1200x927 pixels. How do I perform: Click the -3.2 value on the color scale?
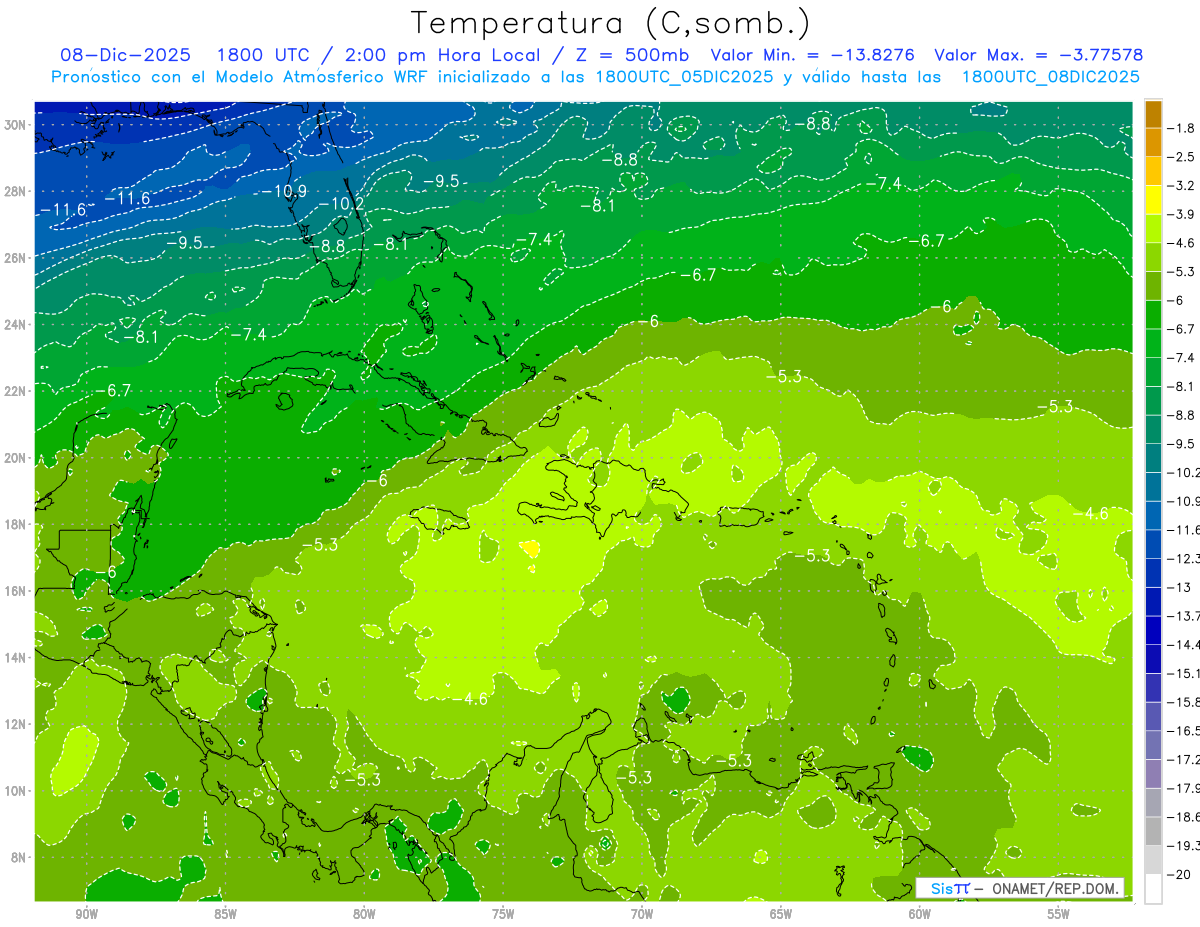click(1181, 186)
